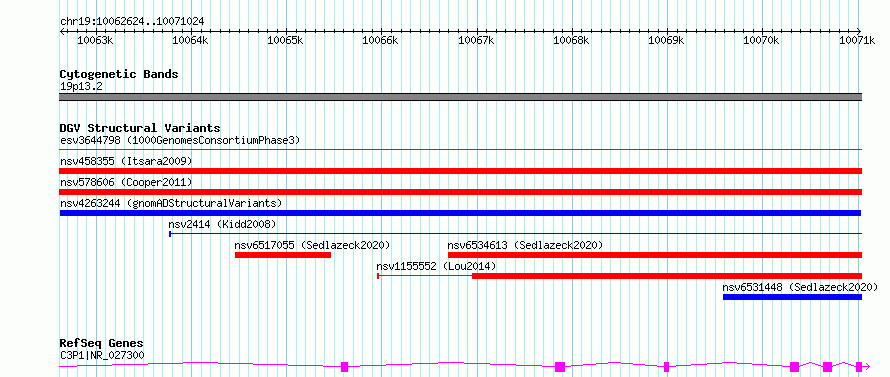Click the 10063k ruler tick label
Viewport: 890px width, 377px height.
coord(95,41)
